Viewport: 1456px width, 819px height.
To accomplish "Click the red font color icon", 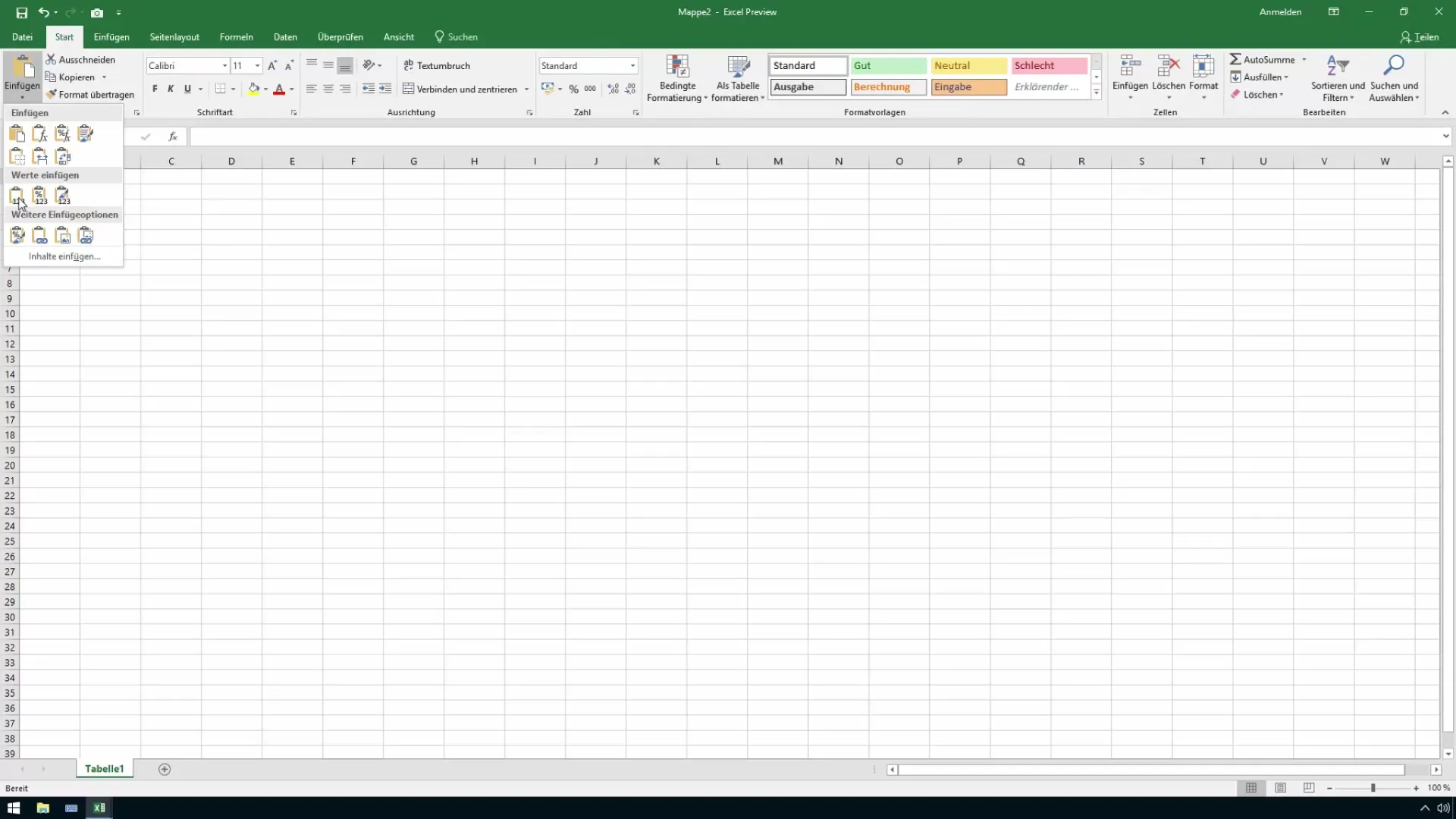I will pos(279,89).
